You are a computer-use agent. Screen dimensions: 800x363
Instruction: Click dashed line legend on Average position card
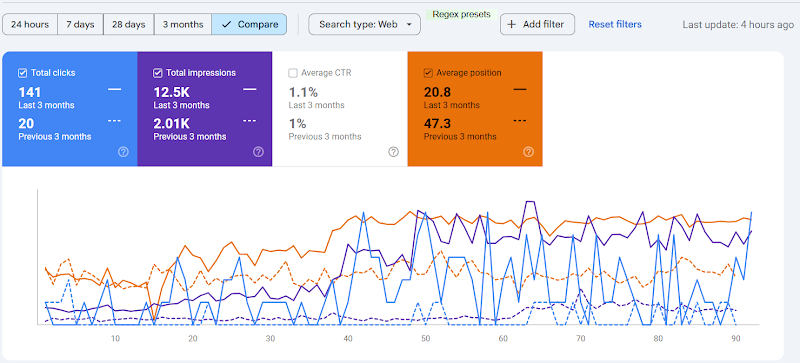coord(520,120)
